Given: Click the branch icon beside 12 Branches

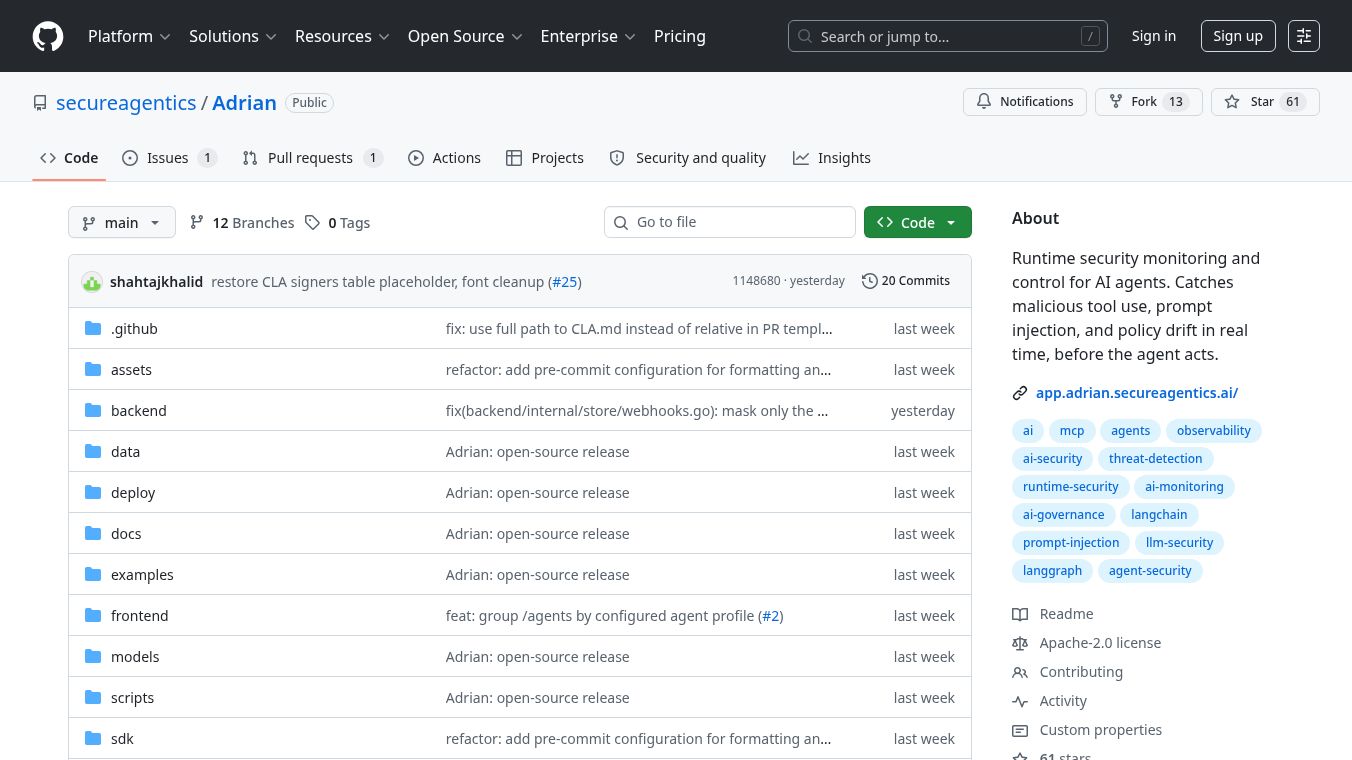Looking at the screenshot, I should click(197, 222).
